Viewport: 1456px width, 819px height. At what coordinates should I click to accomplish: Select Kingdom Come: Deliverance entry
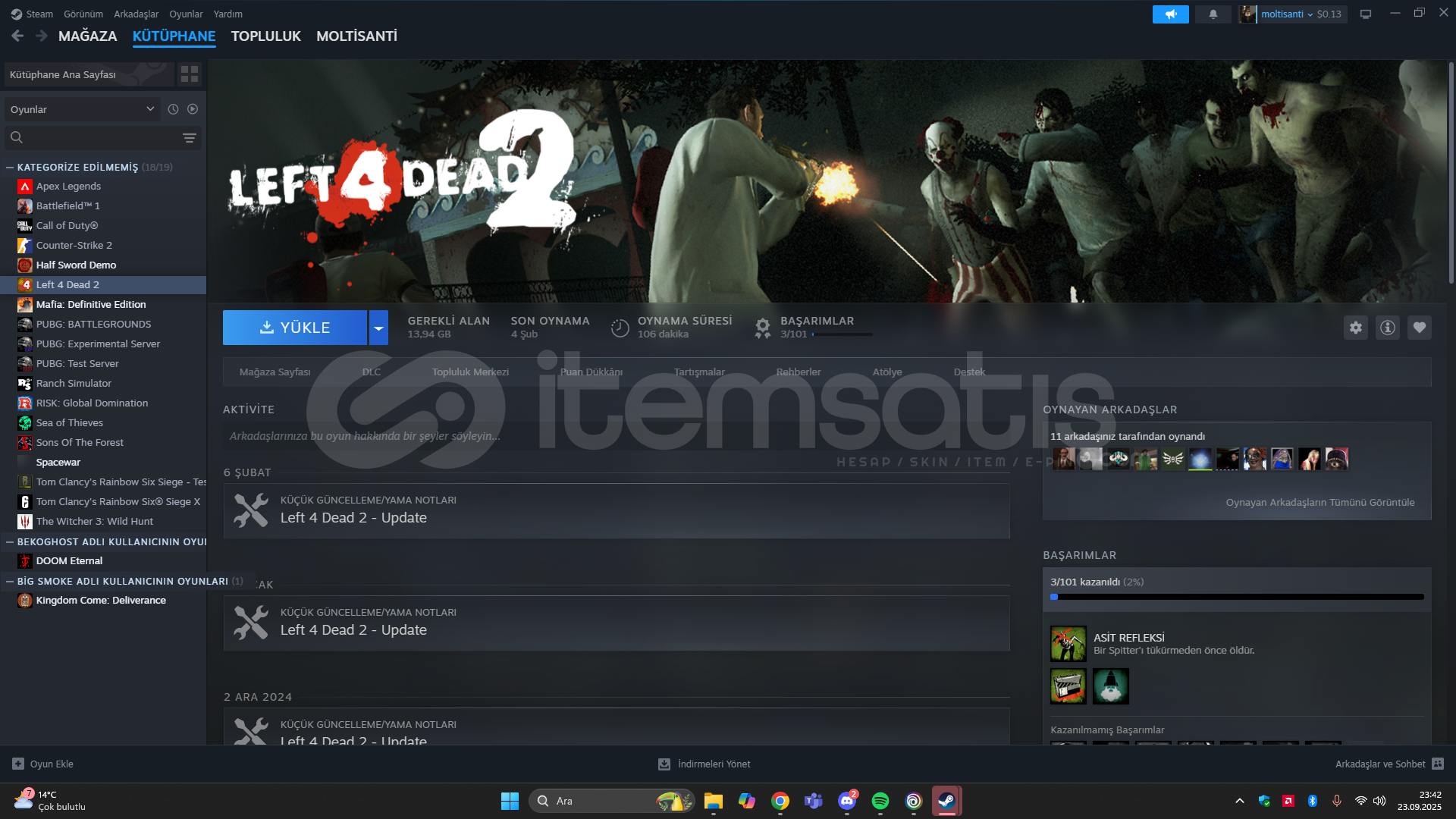point(103,600)
